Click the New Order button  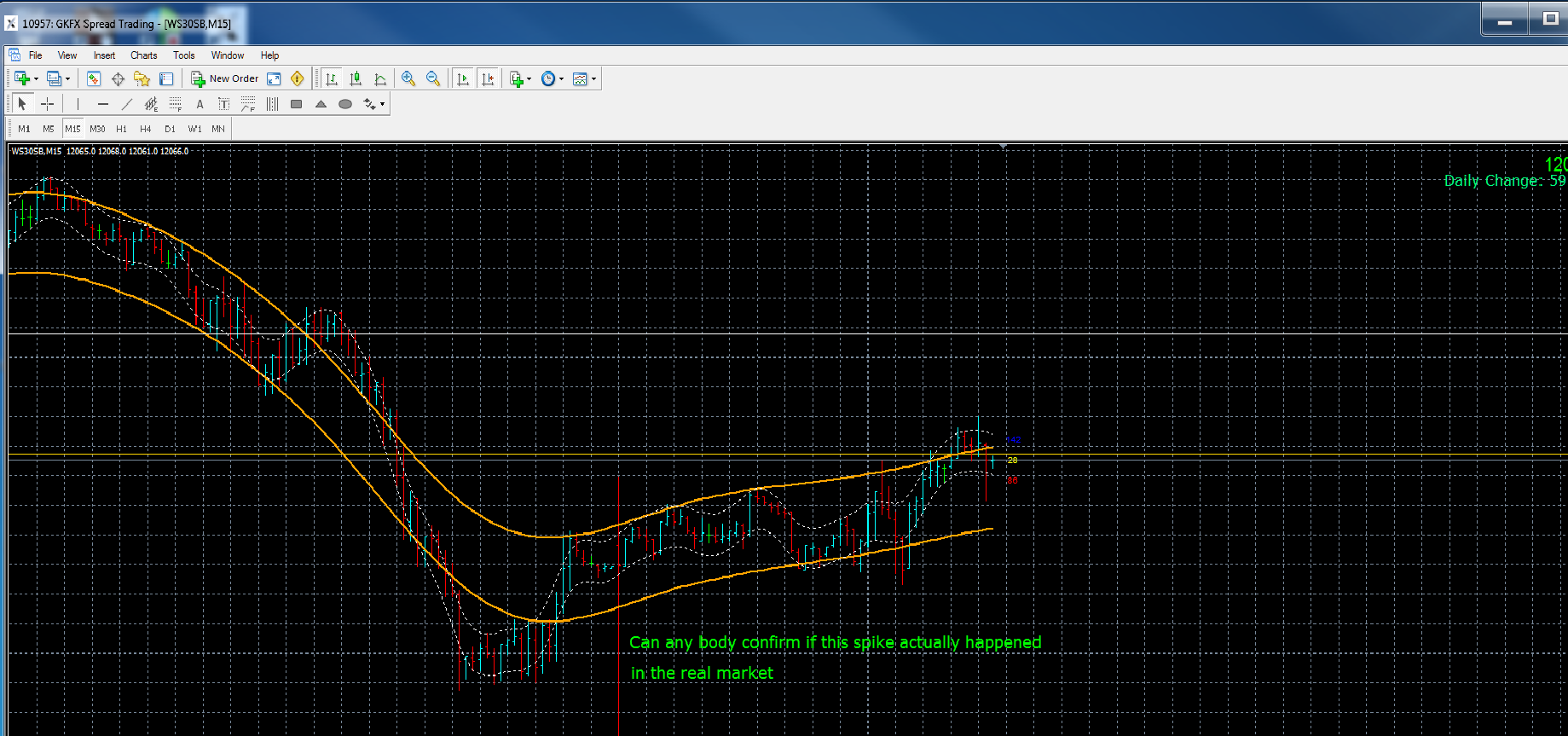click(225, 78)
